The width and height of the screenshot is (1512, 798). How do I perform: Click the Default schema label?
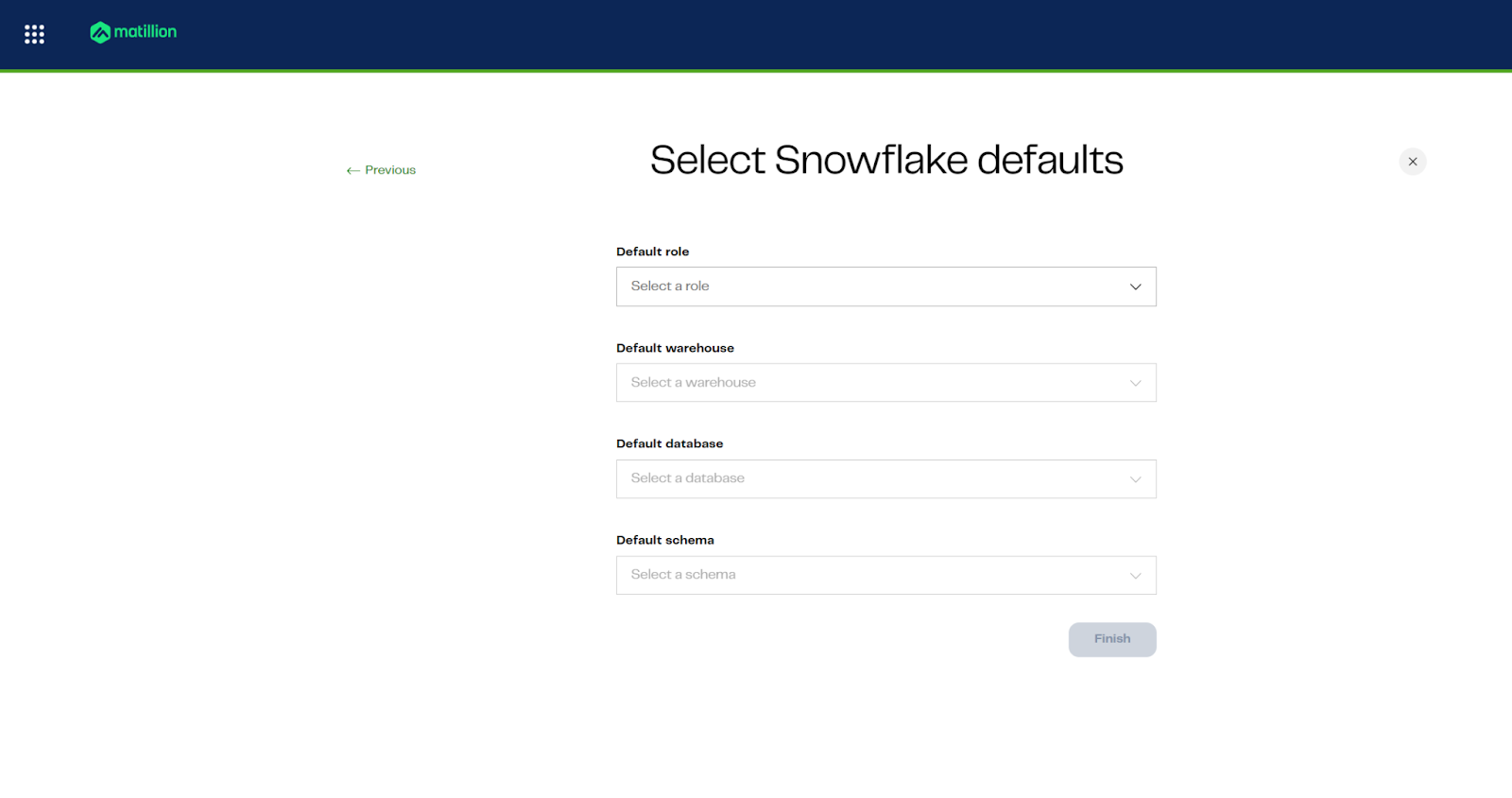coord(664,540)
